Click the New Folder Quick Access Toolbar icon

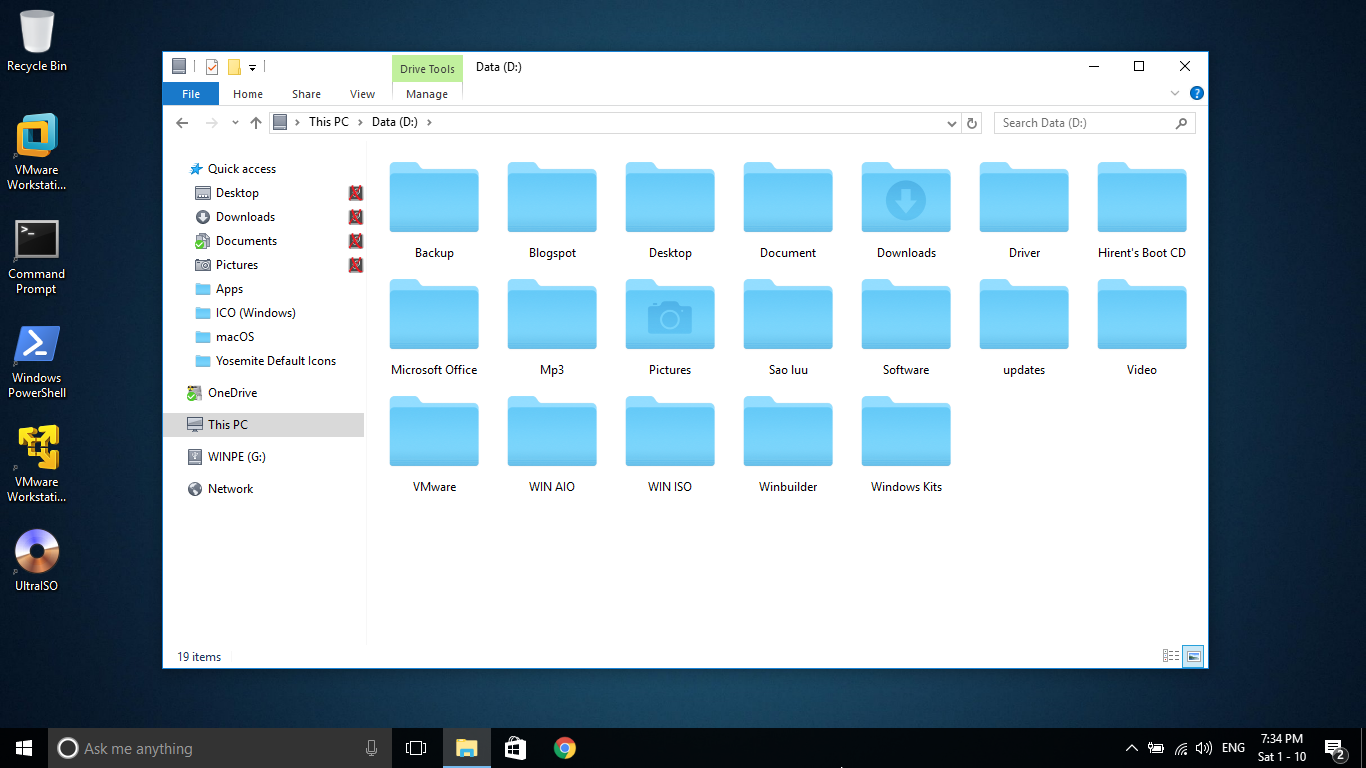pos(236,66)
